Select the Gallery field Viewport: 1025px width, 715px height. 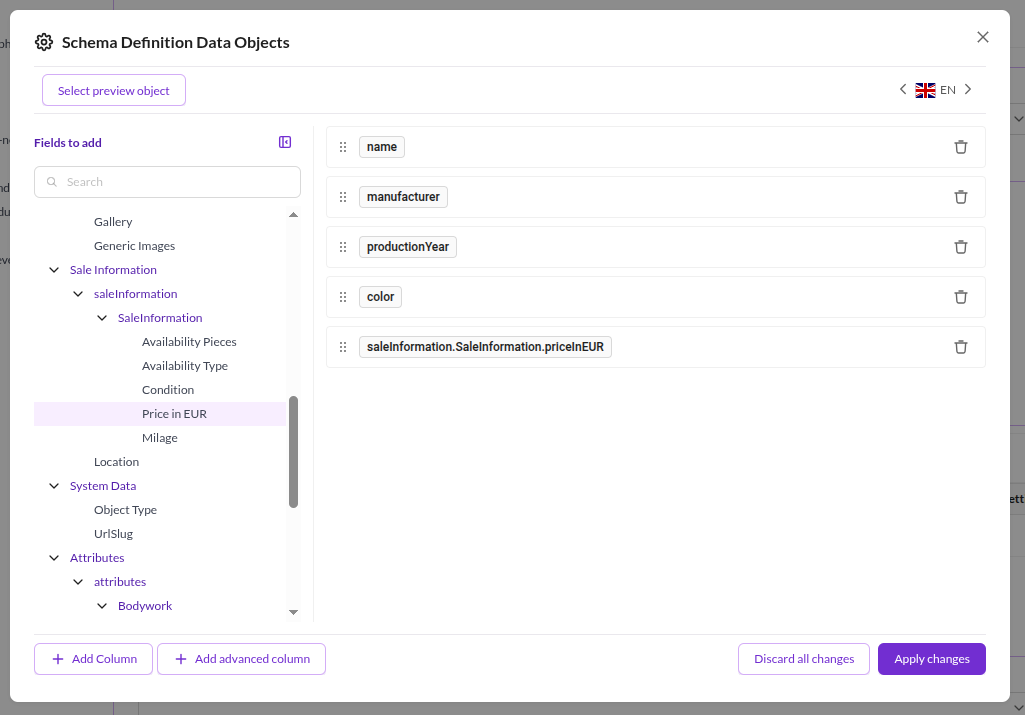[113, 222]
